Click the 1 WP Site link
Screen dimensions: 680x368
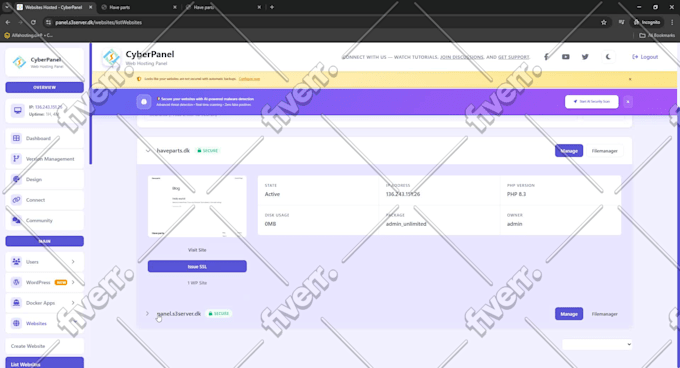click(197, 283)
